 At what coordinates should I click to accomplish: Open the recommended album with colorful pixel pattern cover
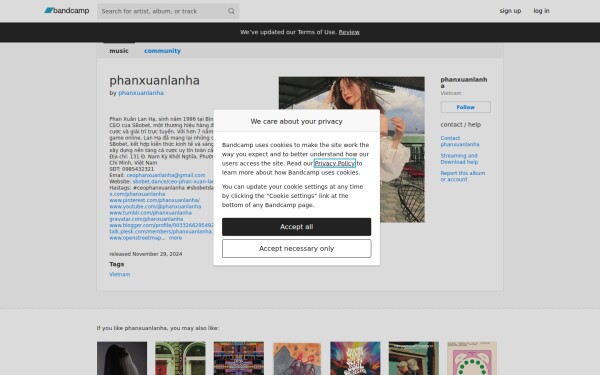coord(239,359)
